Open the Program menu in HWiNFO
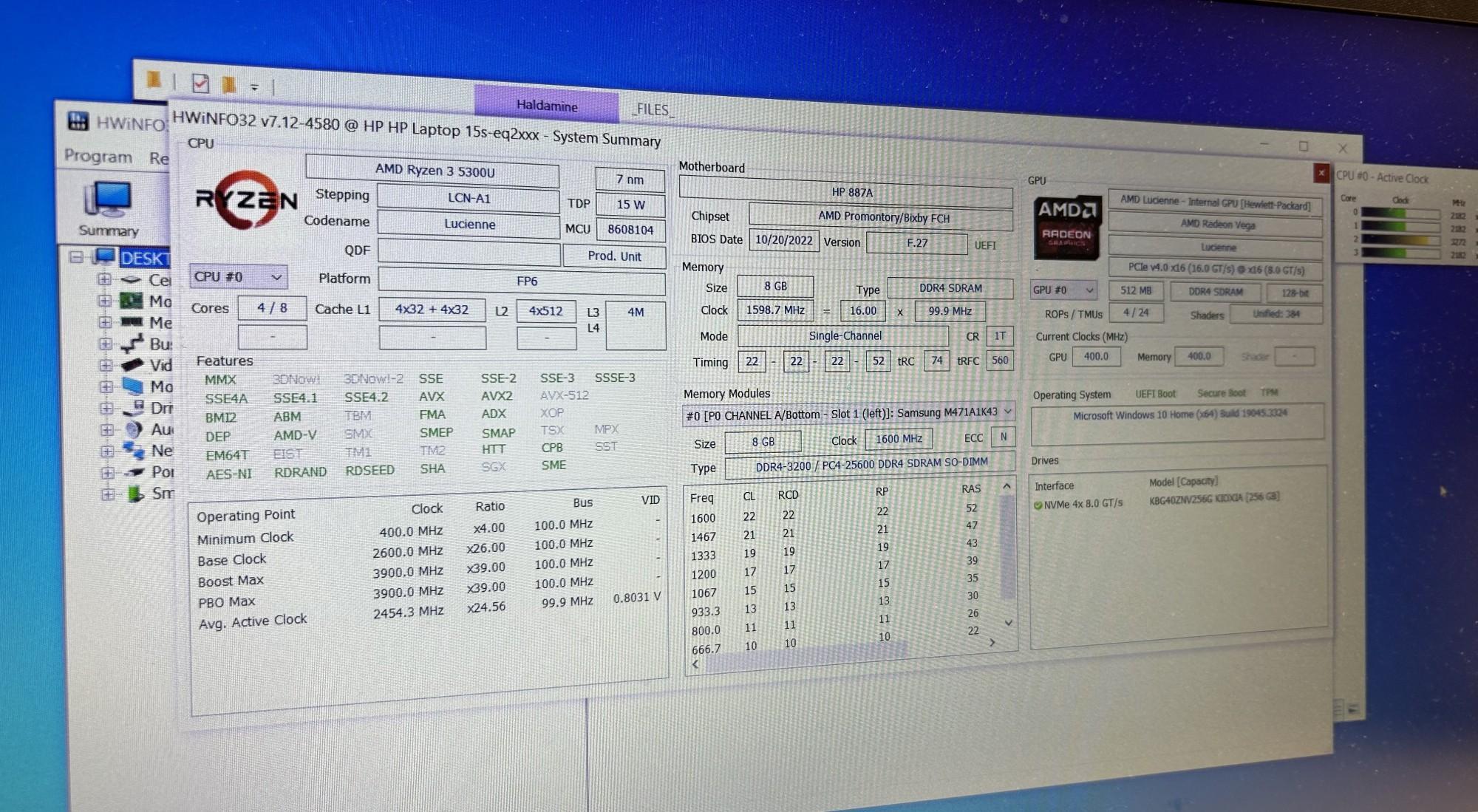 [98, 156]
